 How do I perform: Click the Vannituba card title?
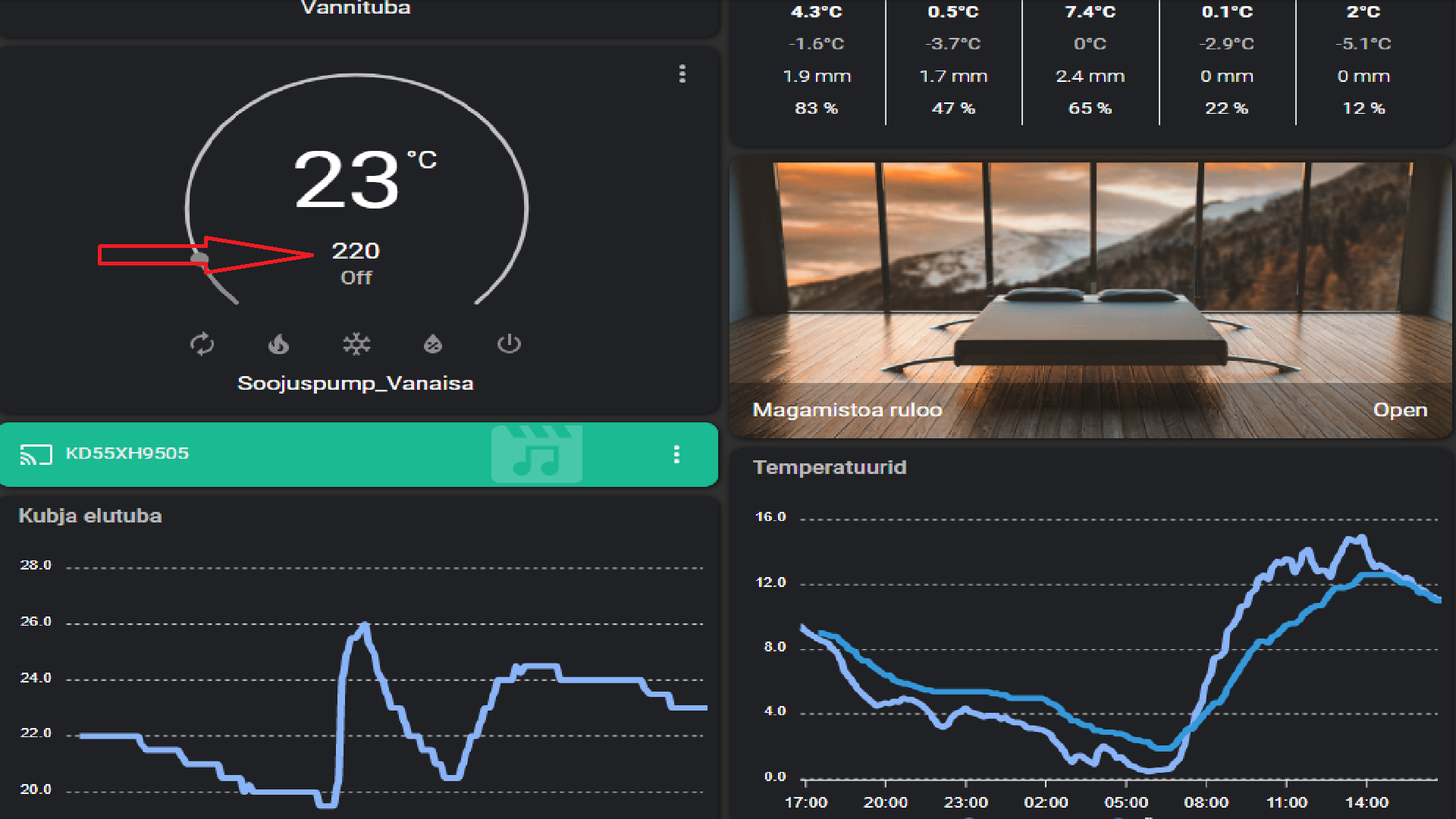356,9
